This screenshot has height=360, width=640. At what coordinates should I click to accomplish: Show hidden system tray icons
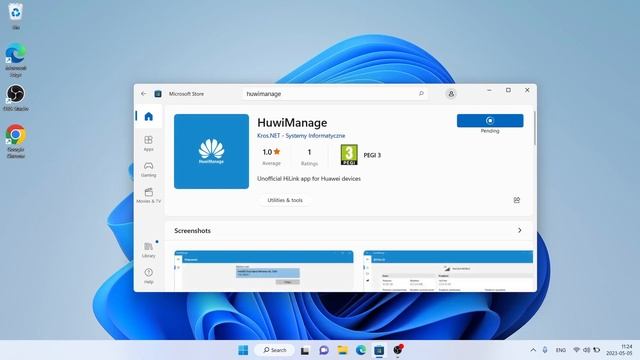(533, 350)
